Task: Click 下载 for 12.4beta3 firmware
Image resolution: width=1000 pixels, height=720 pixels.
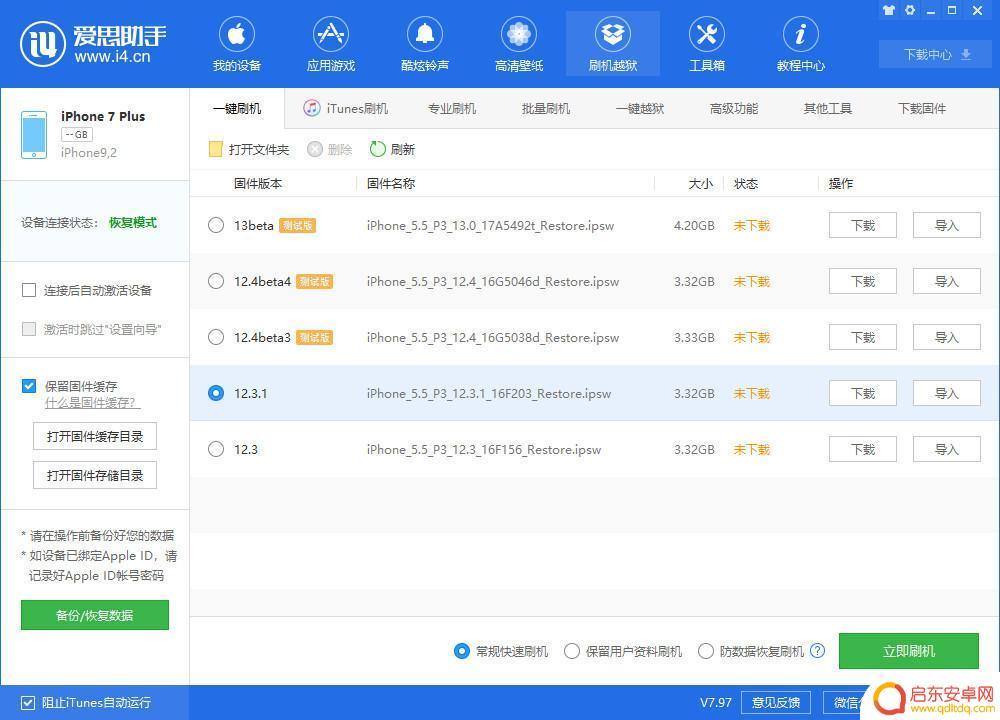Action: click(863, 337)
